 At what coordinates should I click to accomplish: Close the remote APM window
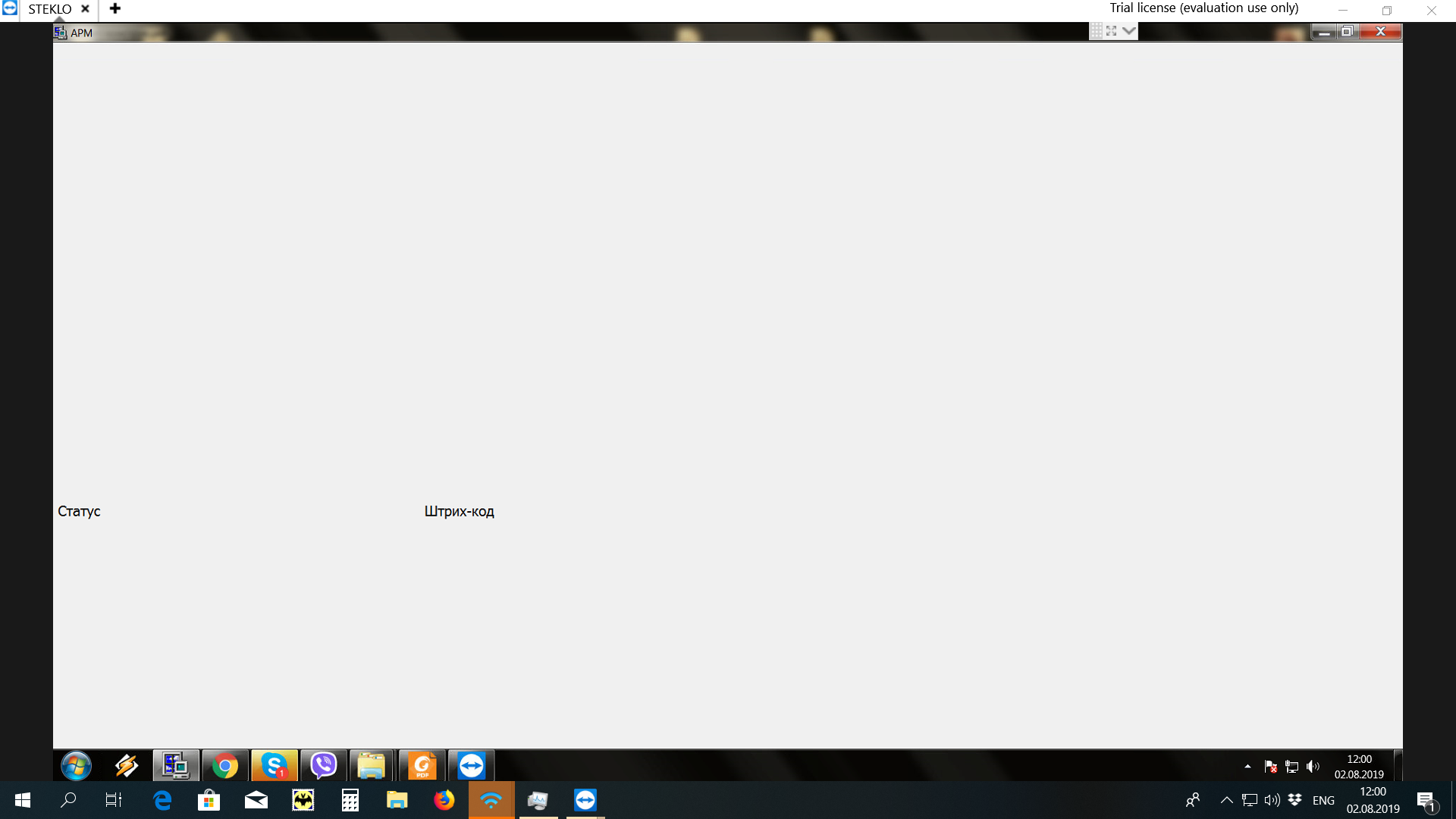(x=1380, y=32)
